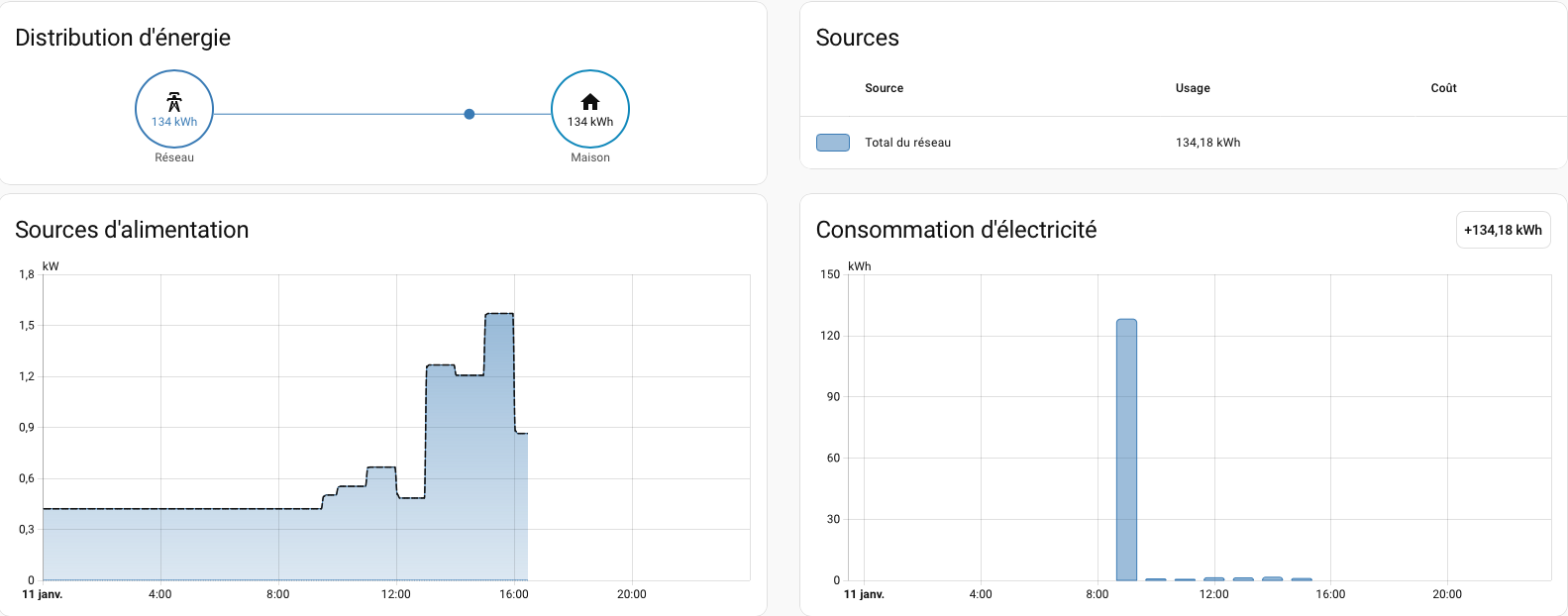Click the highest plateau in Sources d'alimentation graph
Image resolution: width=1568 pixels, height=616 pixels.
tap(499, 315)
